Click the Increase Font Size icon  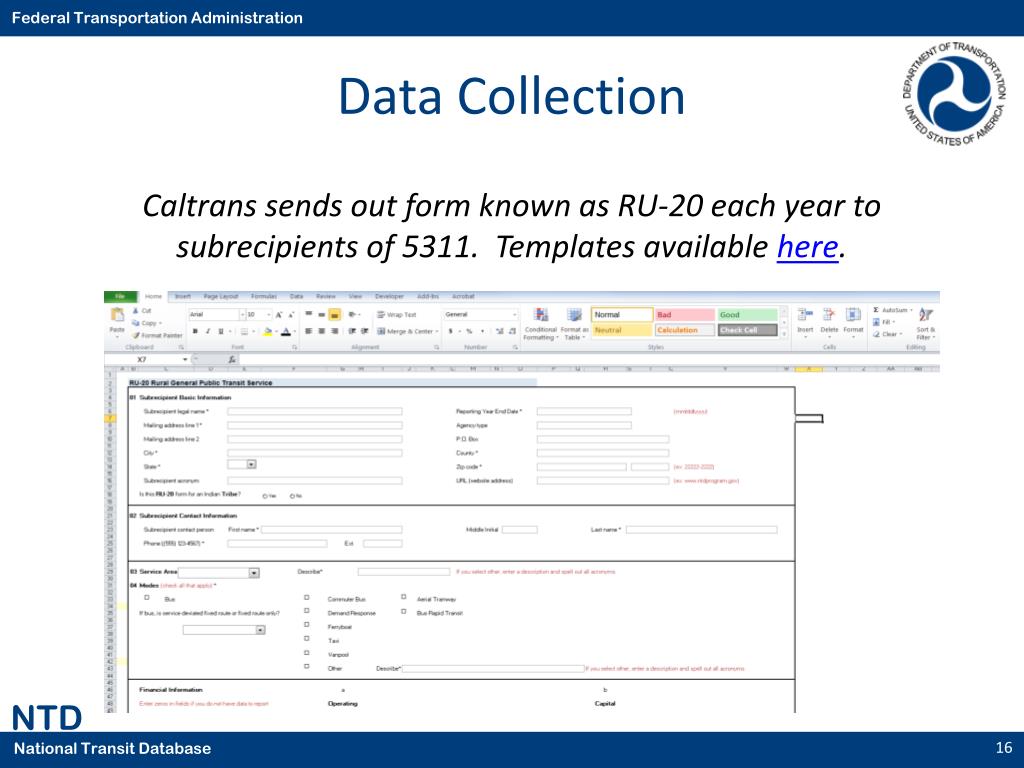[x=279, y=315]
